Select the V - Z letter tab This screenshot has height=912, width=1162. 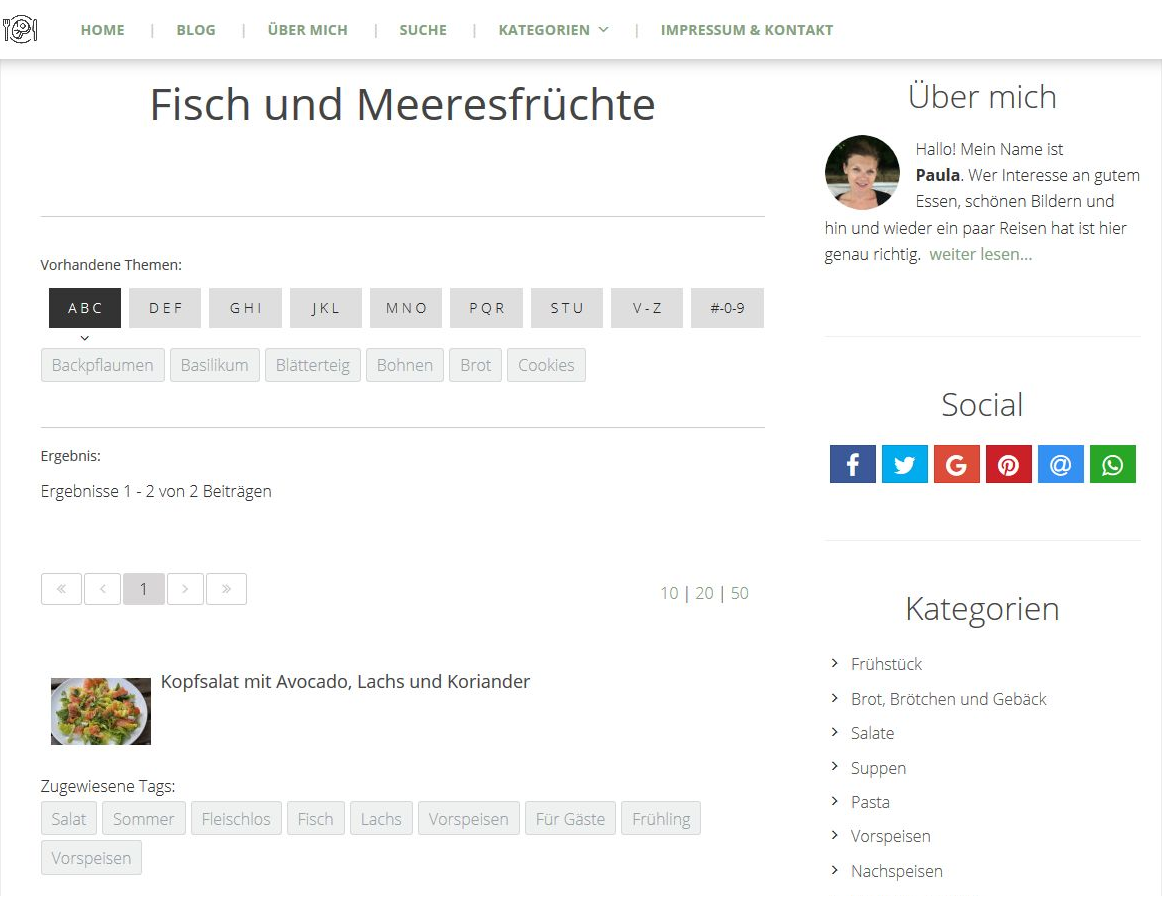(647, 308)
